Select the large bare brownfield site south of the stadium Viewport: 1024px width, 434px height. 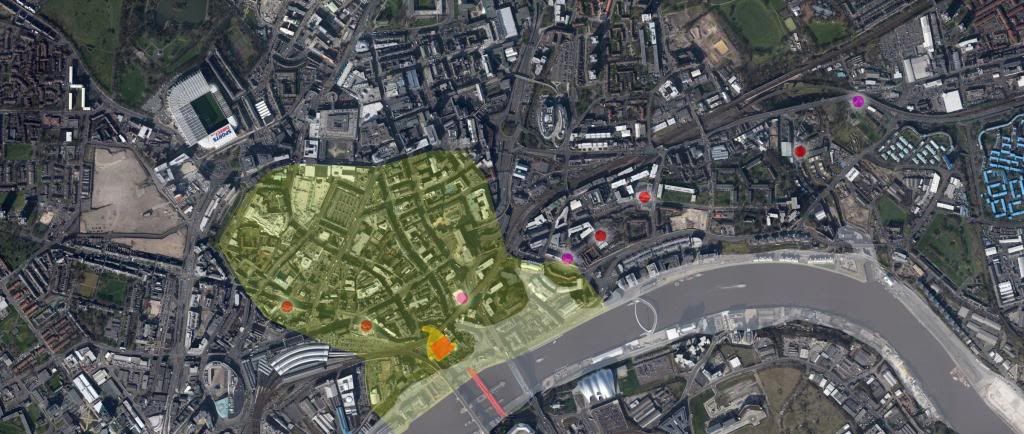coord(133,200)
